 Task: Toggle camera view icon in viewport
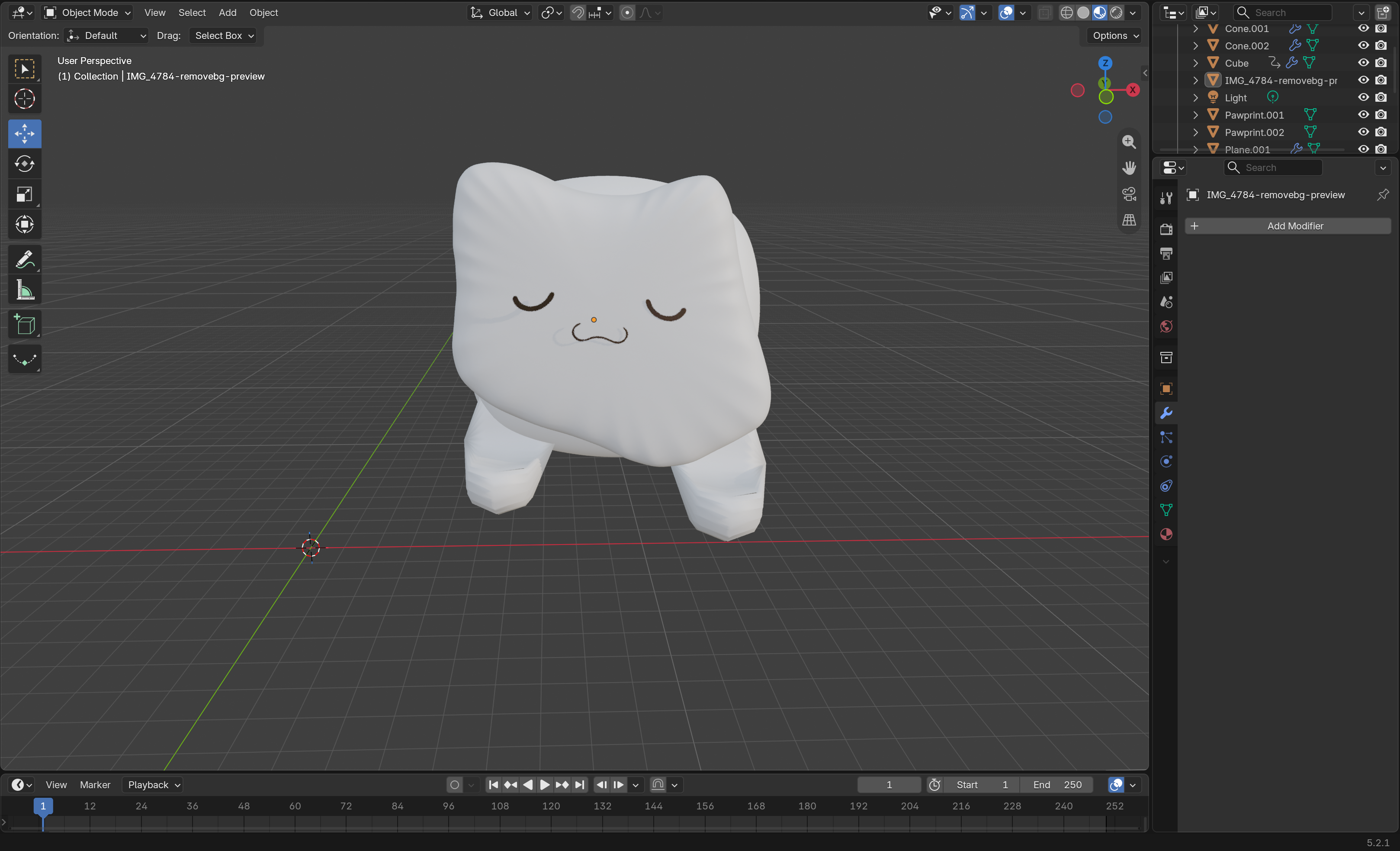[x=1129, y=194]
